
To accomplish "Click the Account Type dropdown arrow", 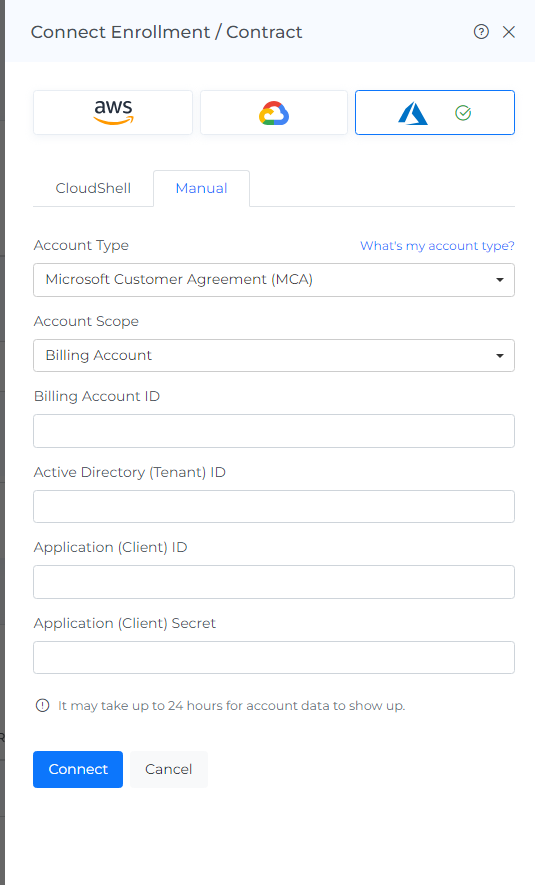I will coord(499,280).
